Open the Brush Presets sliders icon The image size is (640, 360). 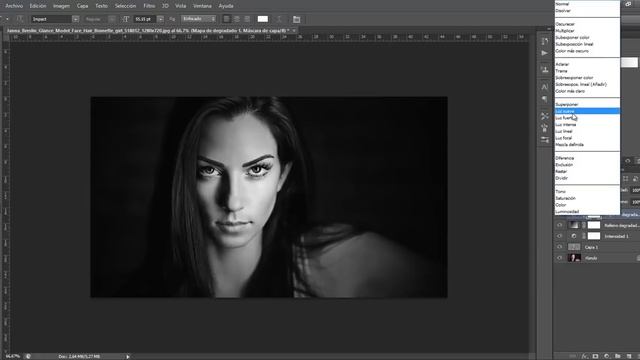[x=544, y=140]
